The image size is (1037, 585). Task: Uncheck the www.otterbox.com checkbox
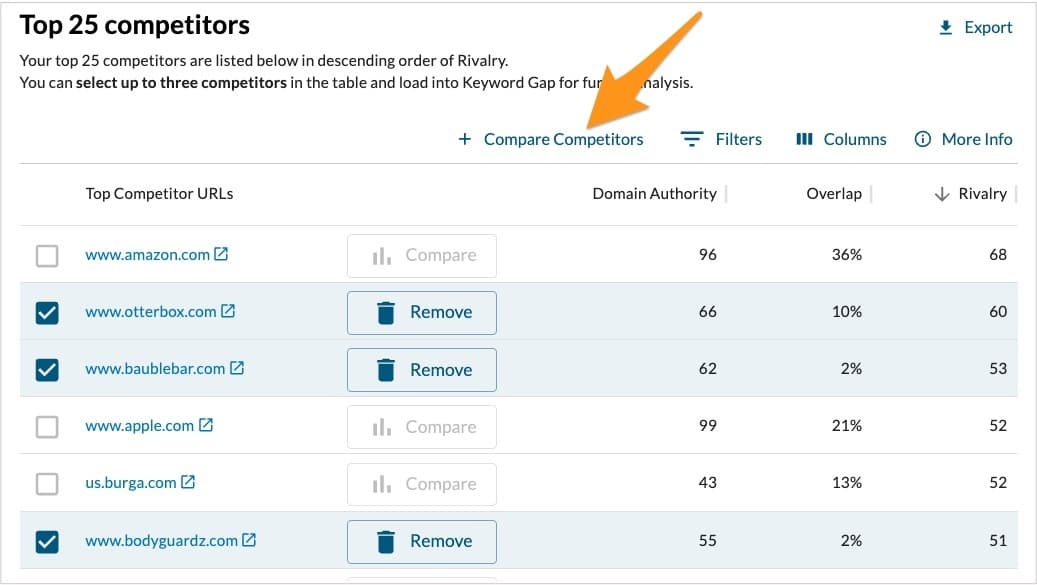pos(47,312)
